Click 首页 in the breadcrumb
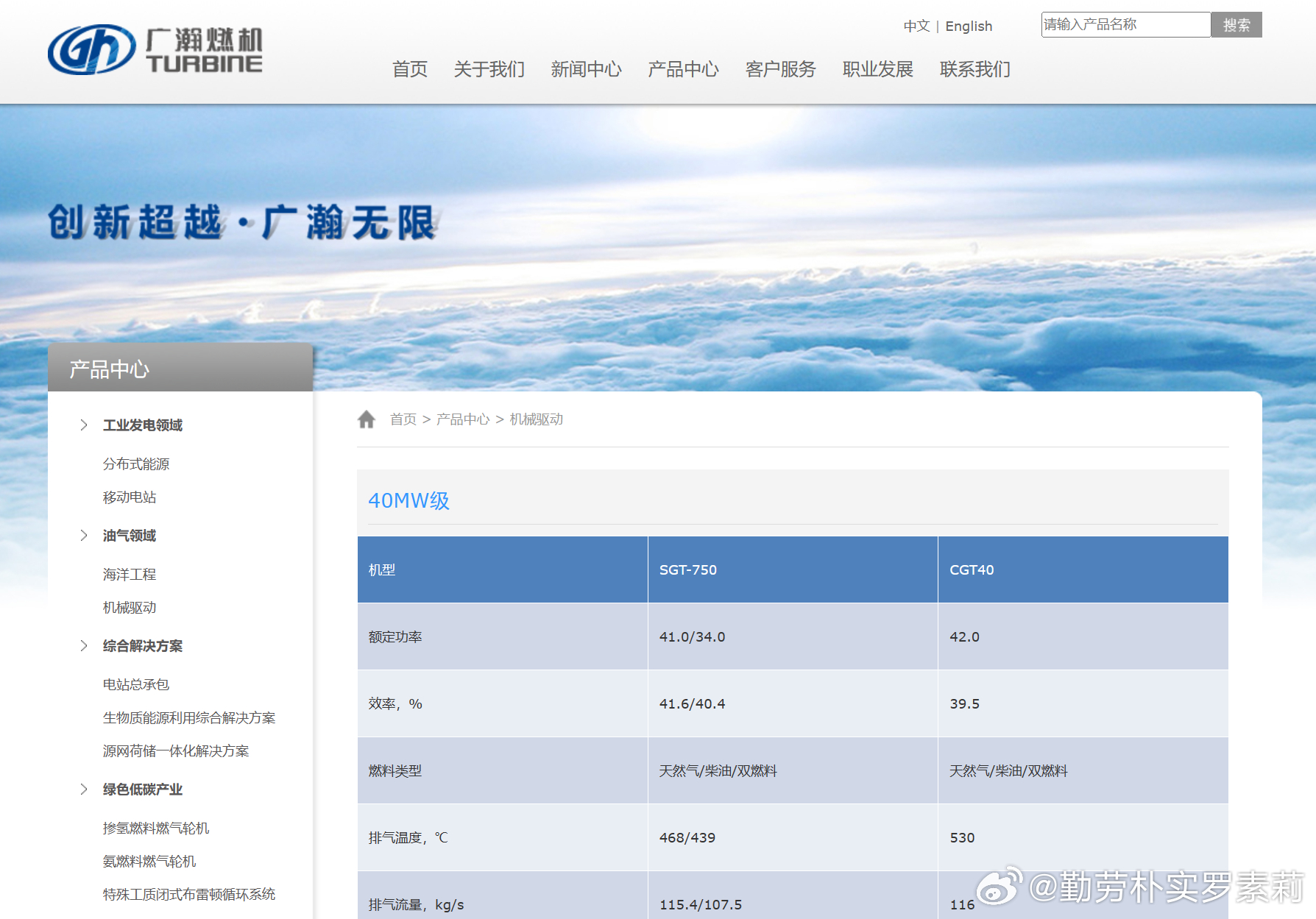 click(x=403, y=419)
